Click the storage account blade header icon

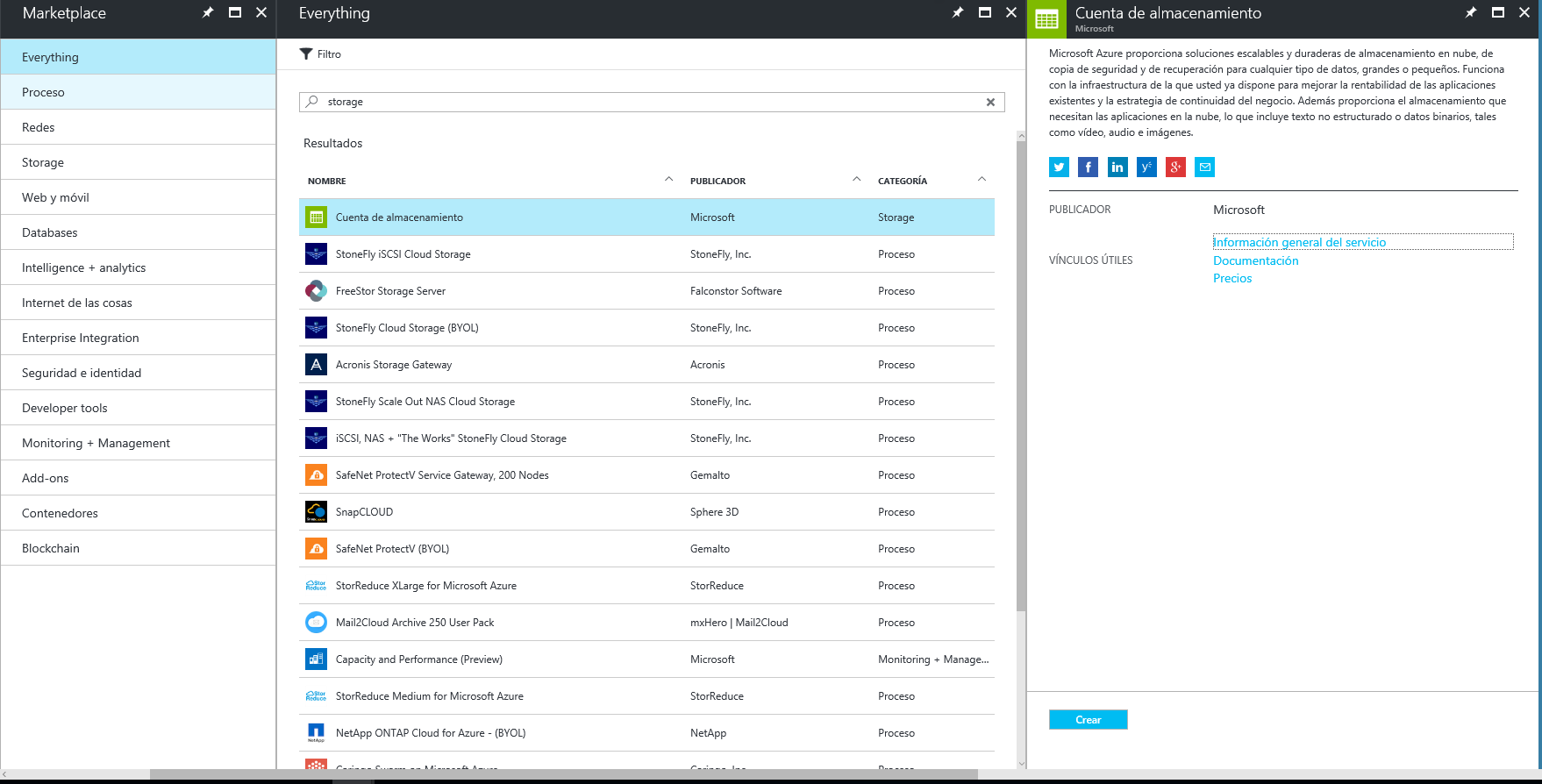pos(1046,19)
